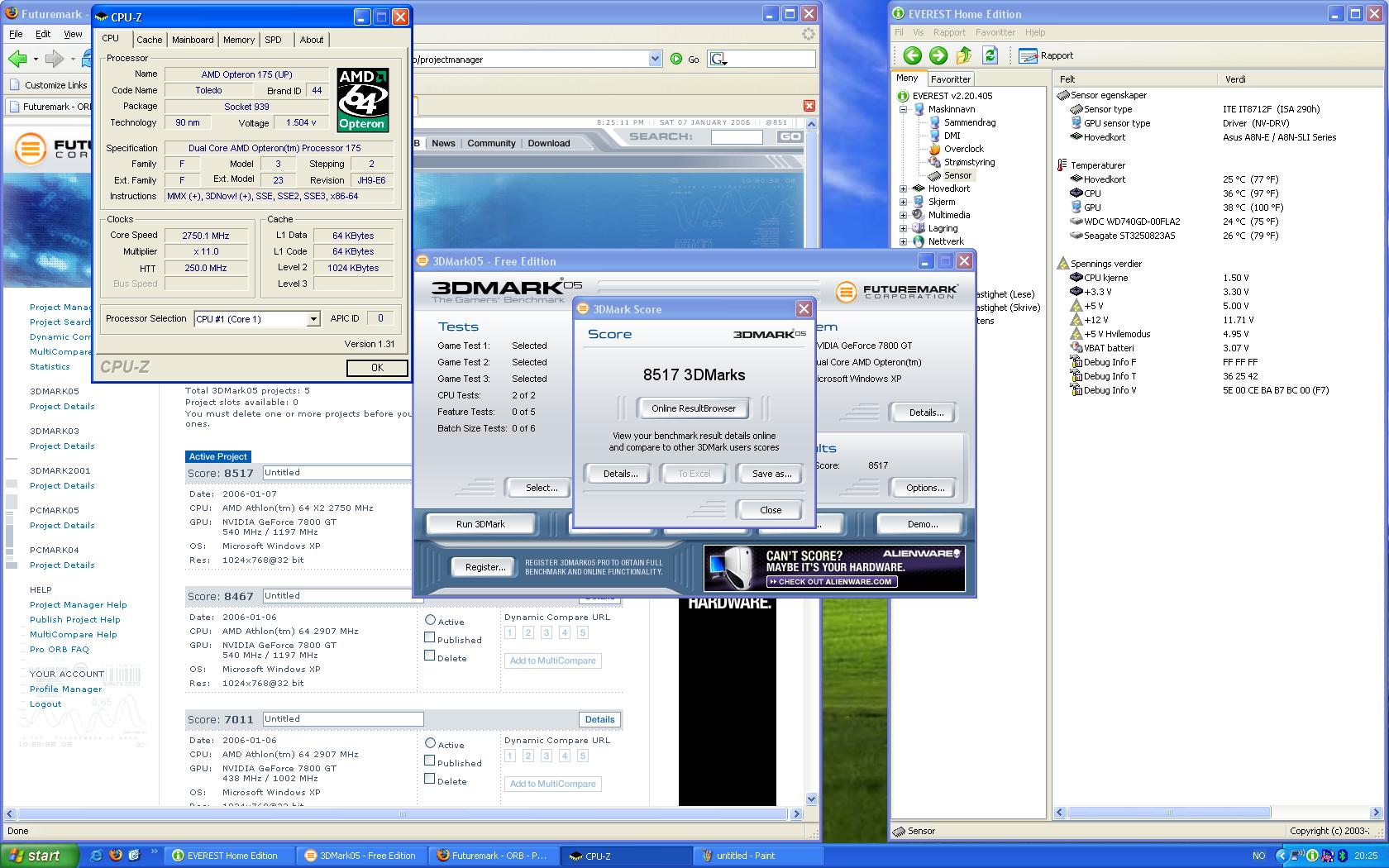Viewport: 1389px width, 868px height.
Task: Click the green forward arrow in EVEREST toolbar
Action: click(x=938, y=55)
